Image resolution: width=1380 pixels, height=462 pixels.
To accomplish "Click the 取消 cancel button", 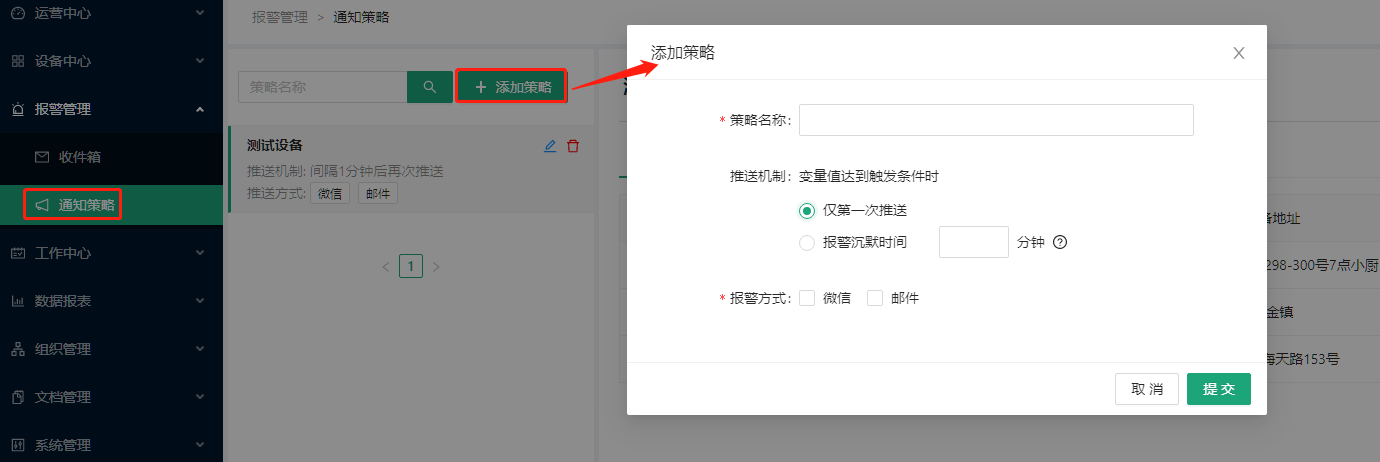I will pos(1146,389).
